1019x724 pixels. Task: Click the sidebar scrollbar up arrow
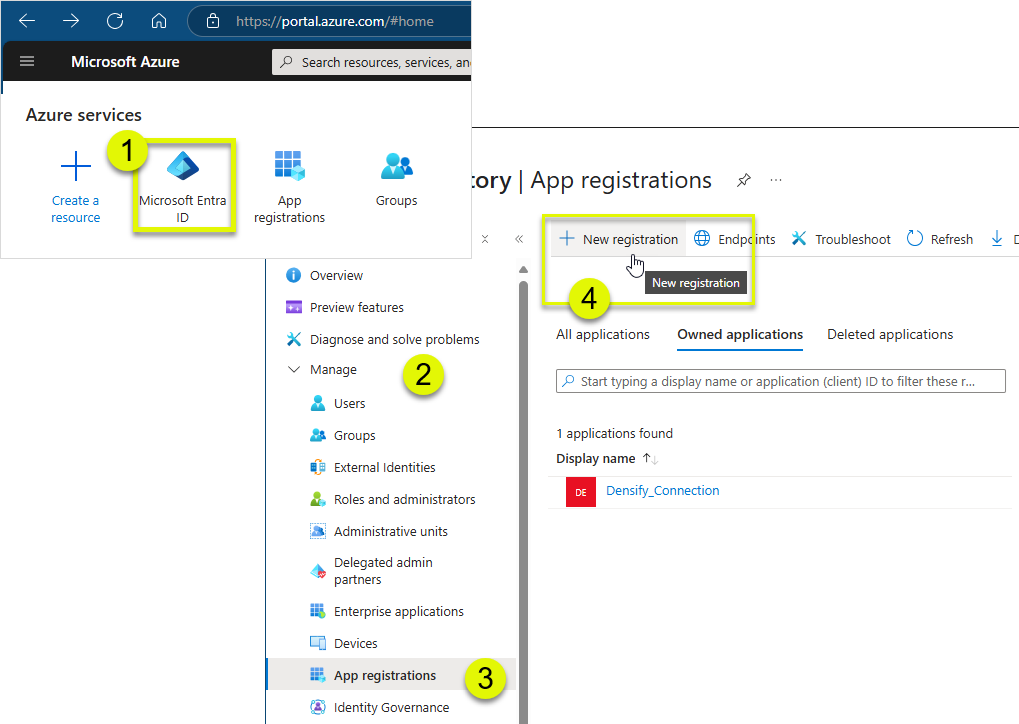click(523, 269)
